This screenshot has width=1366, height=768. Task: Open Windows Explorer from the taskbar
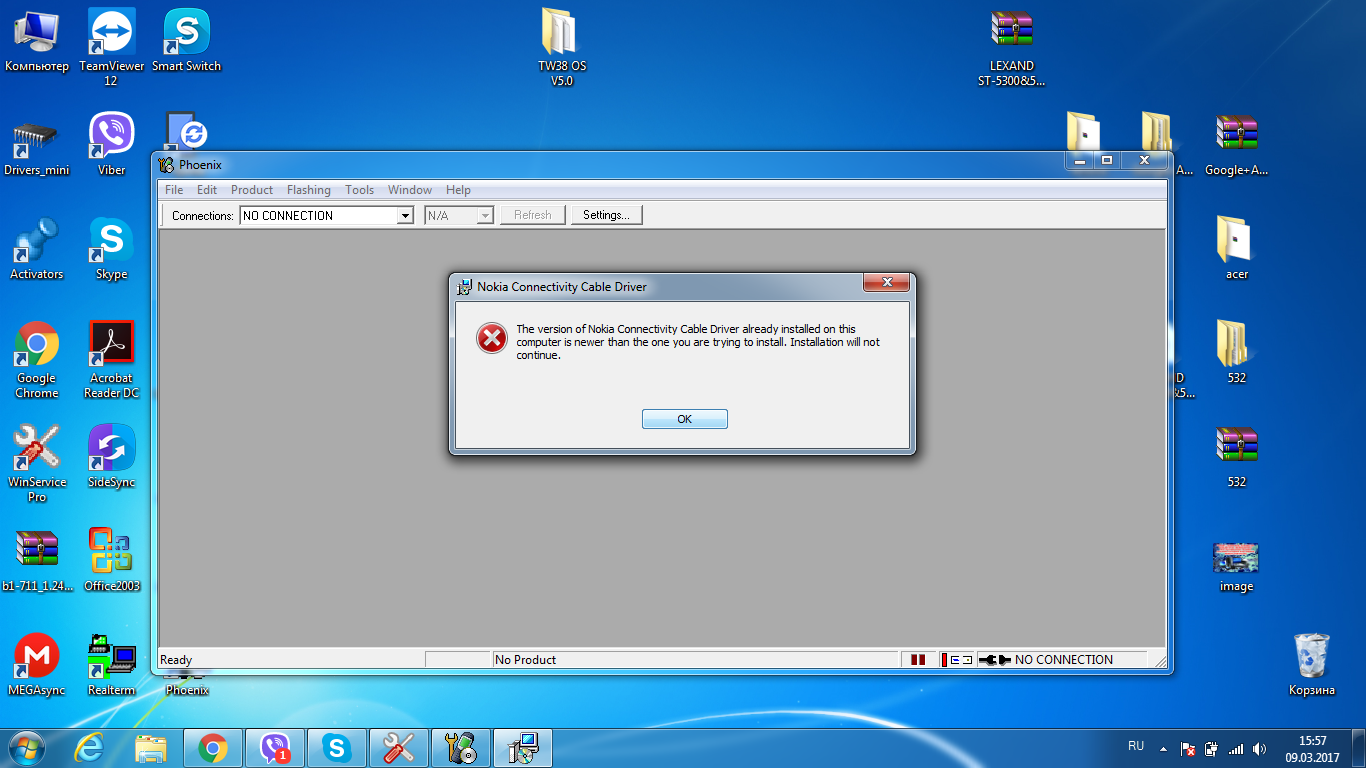[x=151, y=747]
